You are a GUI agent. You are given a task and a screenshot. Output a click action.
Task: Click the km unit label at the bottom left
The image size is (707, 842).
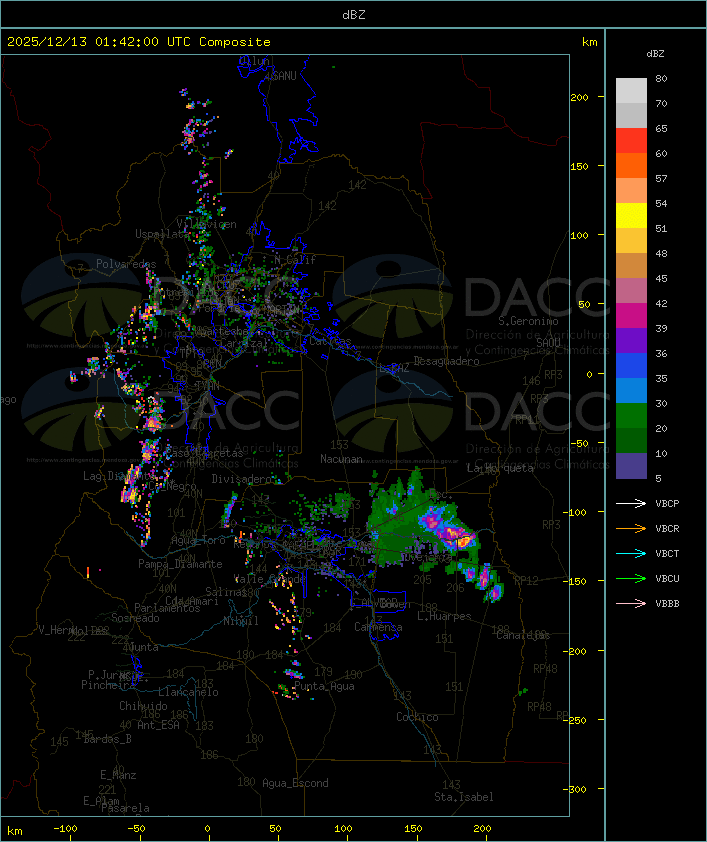click(14, 831)
